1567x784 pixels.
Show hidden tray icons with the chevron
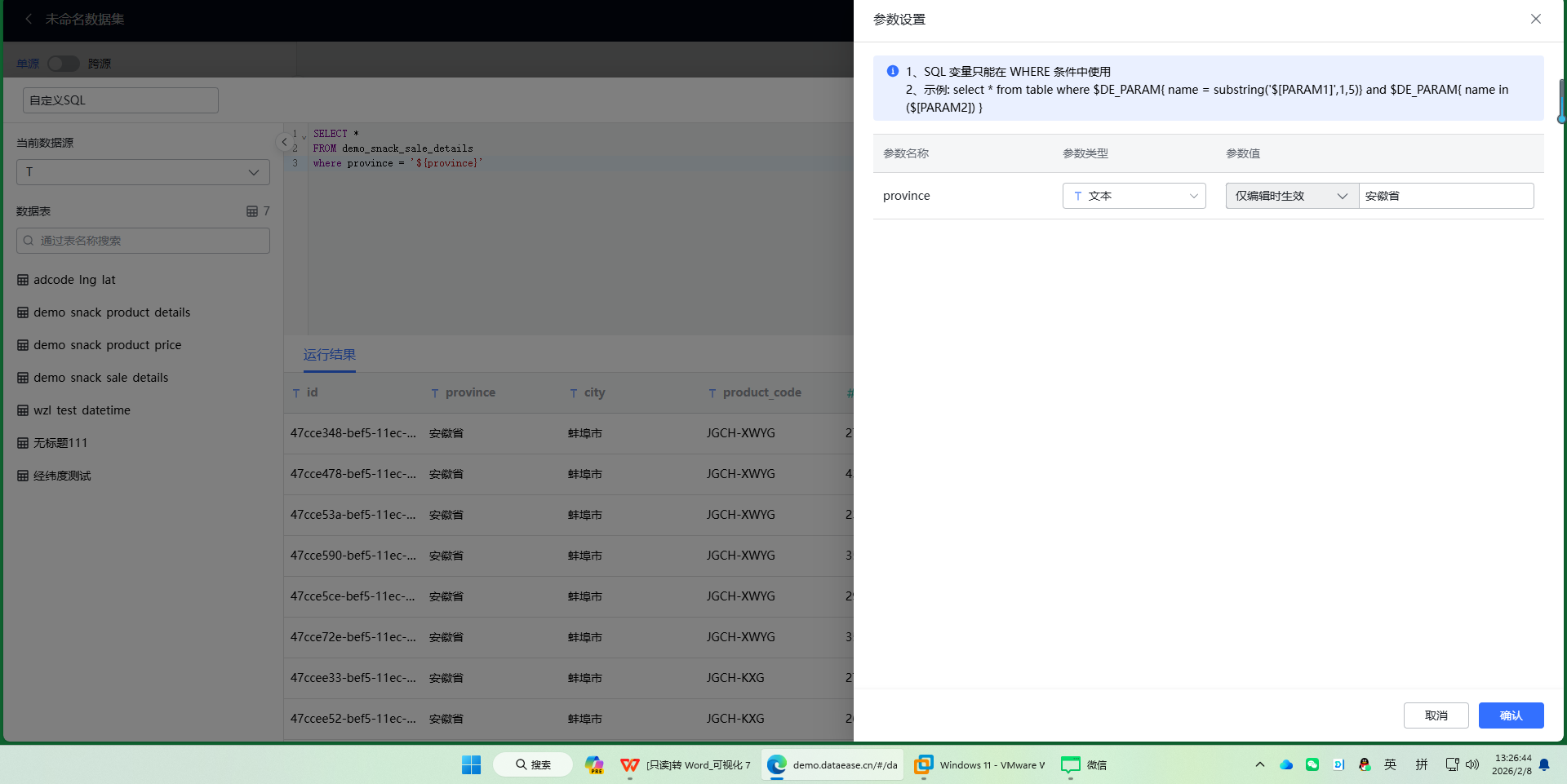1260,764
